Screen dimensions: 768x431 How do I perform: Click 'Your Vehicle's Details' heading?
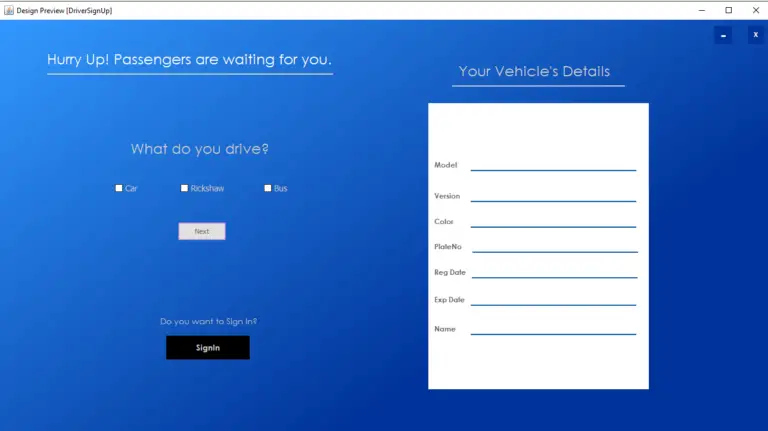pyautogui.click(x=534, y=72)
